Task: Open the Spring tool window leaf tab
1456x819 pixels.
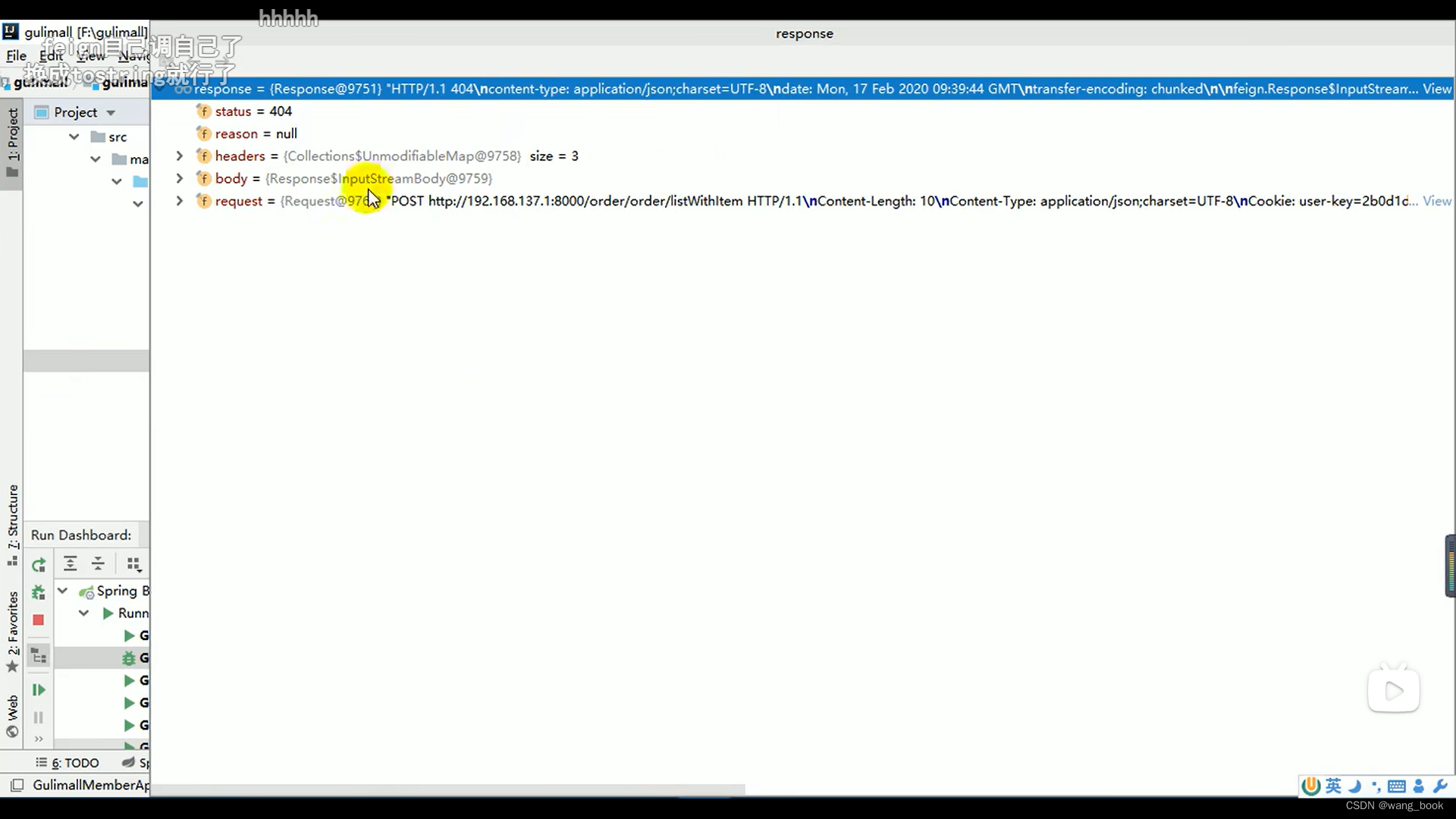Action: point(136,763)
